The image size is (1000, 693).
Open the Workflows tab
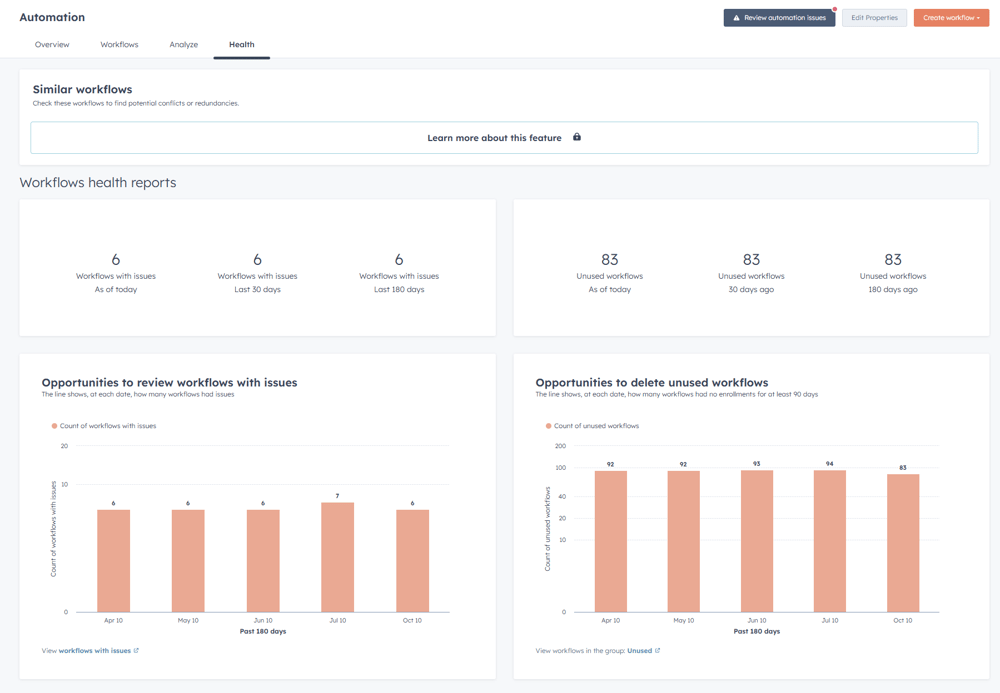(x=119, y=45)
